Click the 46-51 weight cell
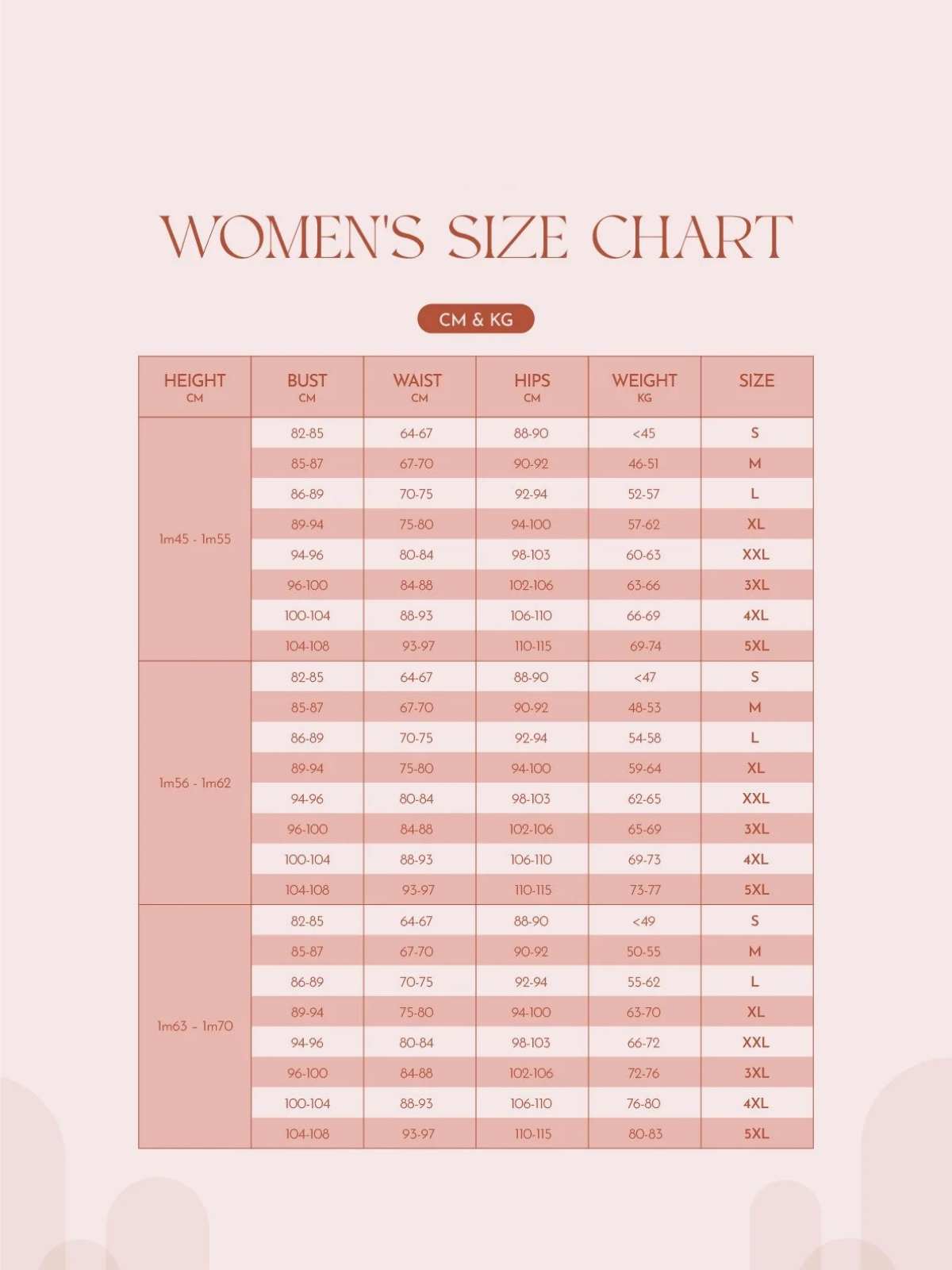The image size is (952, 1270). (x=643, y=464)
